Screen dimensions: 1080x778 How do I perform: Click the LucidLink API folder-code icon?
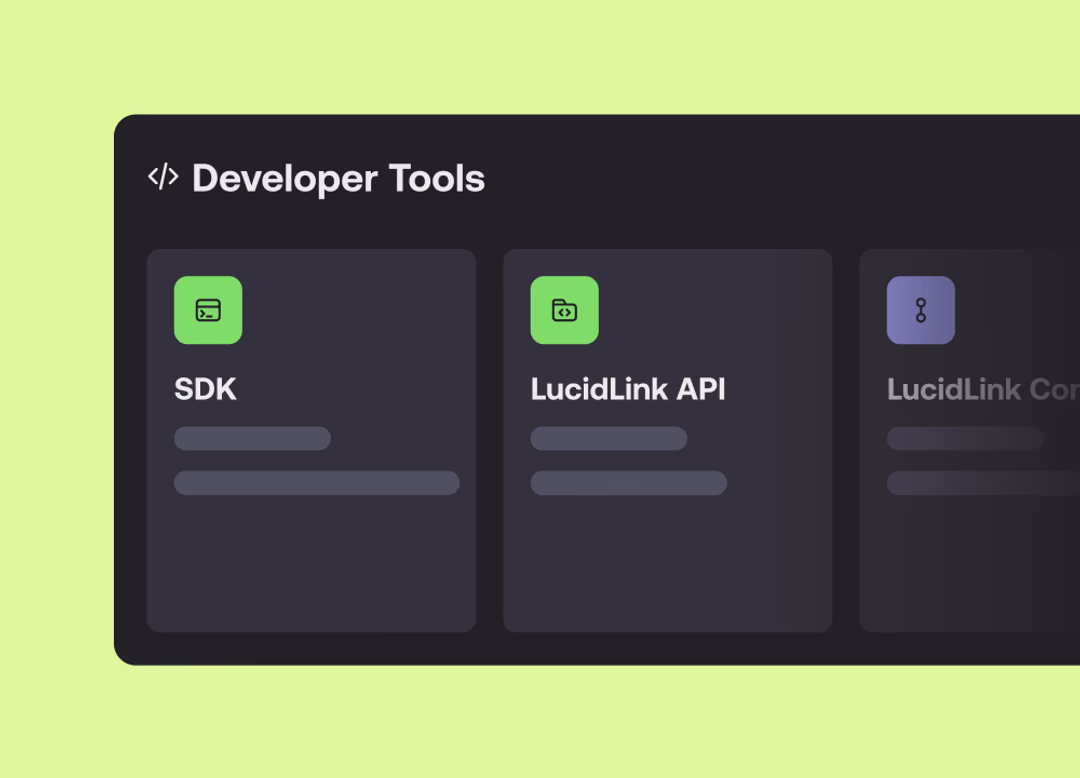coord(564,310)
